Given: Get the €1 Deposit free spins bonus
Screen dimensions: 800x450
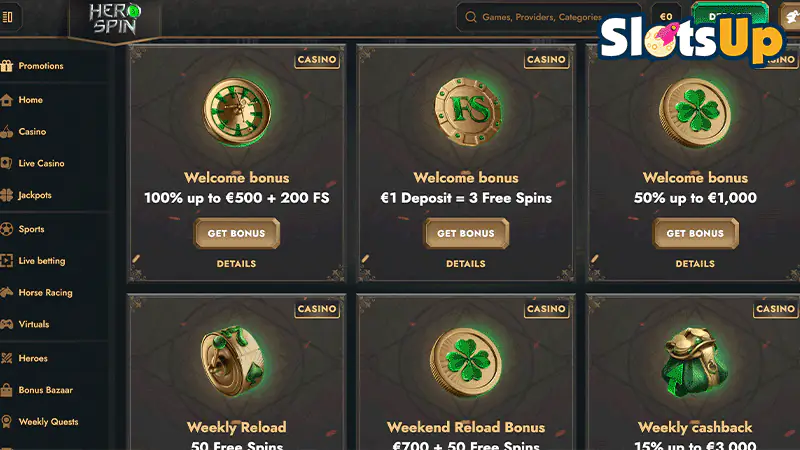Looking at the screenshot, I should point(466,233).
